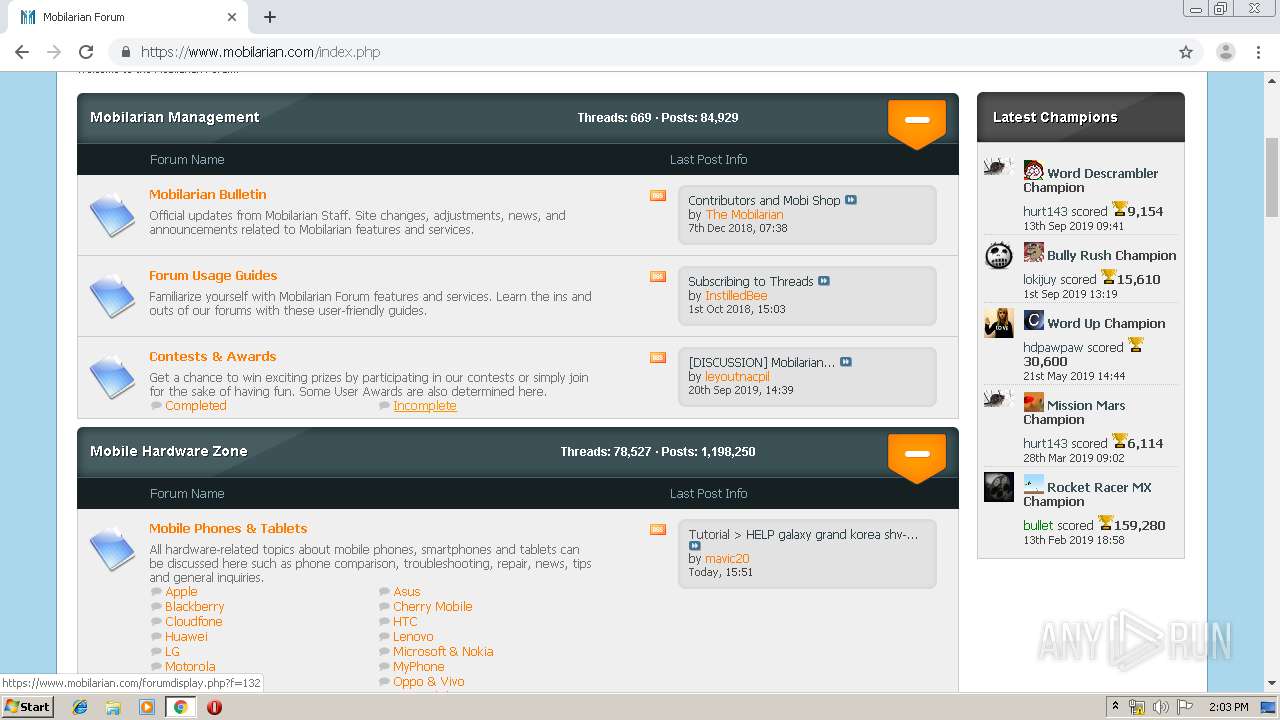
Task: Open the Windows Start menu
Action: [27, 706]
